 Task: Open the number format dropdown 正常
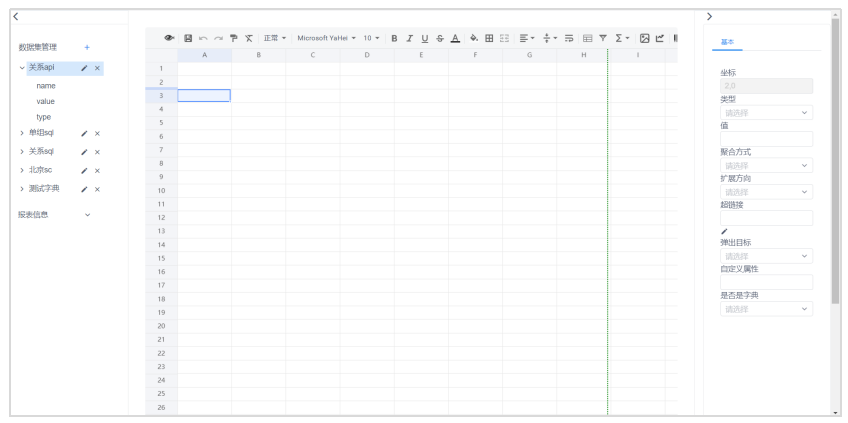275,38
